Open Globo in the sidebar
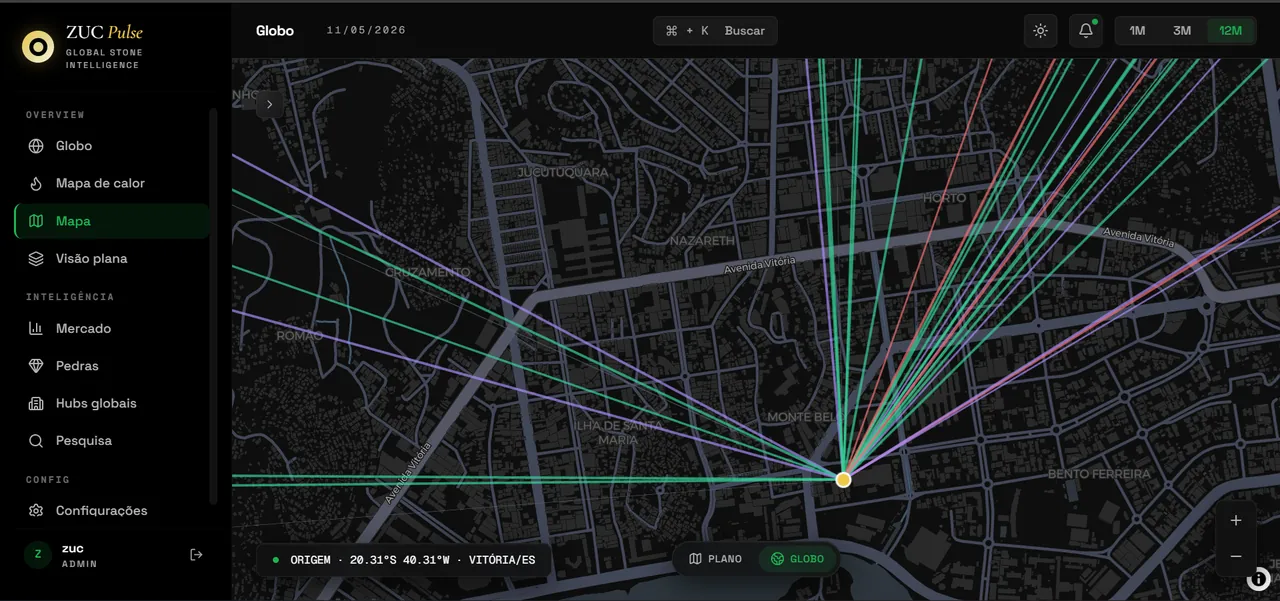The image size is (1280, 601). tap(112, 146)
